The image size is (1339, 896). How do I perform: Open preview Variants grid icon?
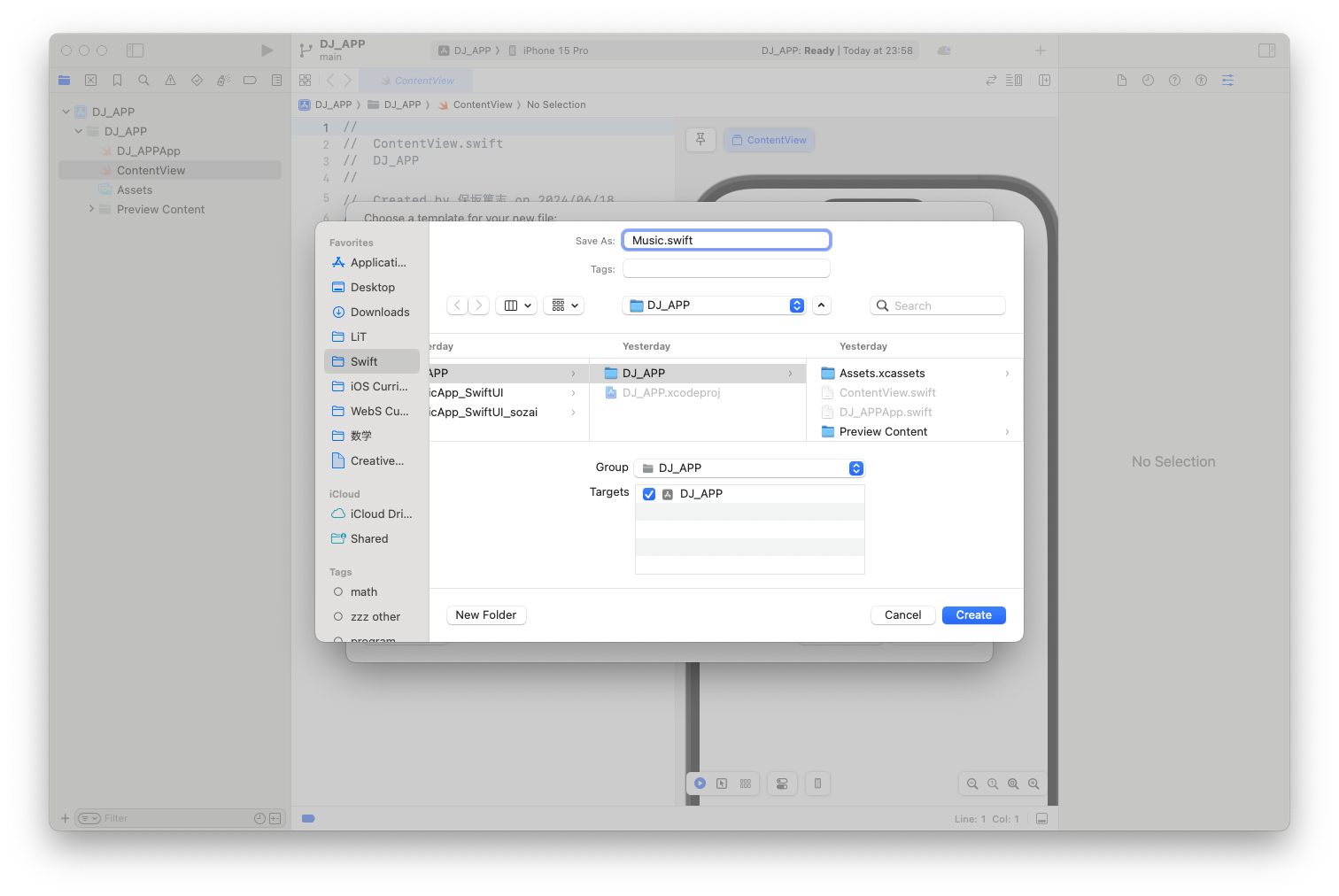[746, 784]
